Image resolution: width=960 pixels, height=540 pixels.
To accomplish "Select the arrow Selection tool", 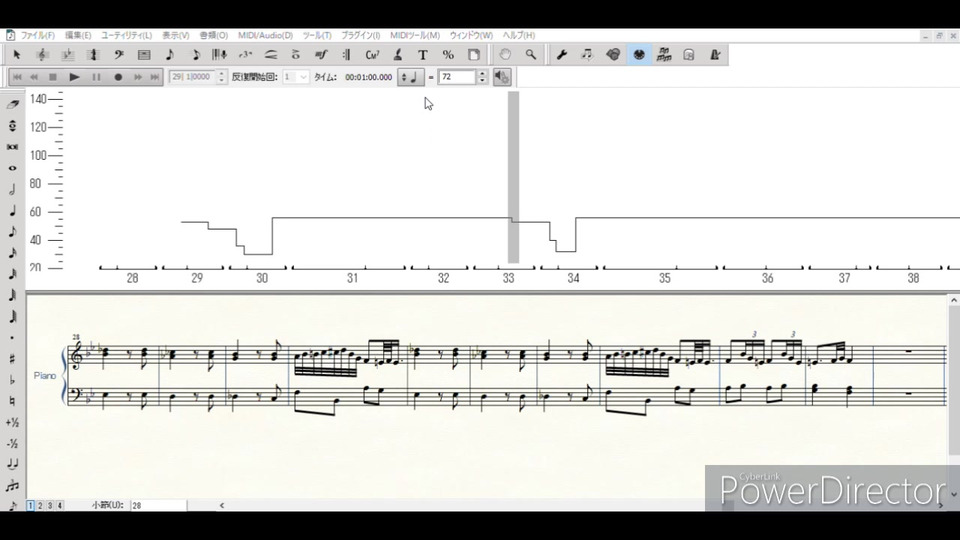I will click(x=17, y=55).
